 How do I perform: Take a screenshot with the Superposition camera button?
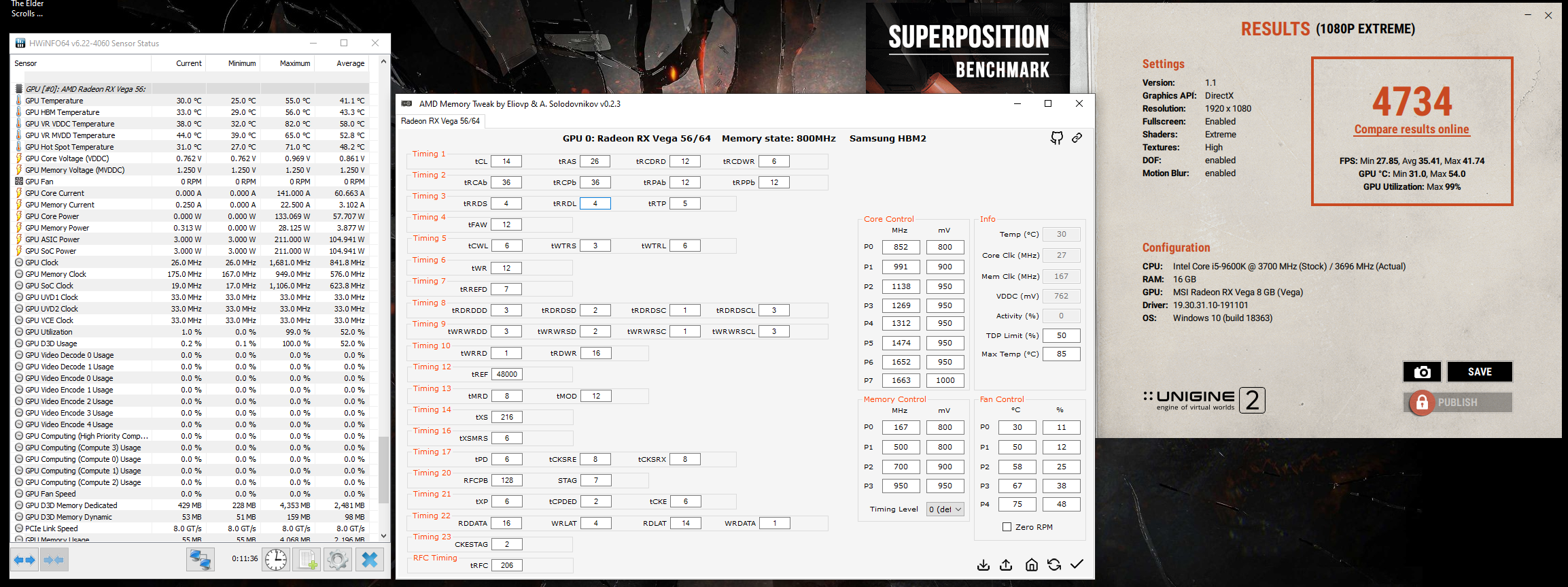[1422, 372]
